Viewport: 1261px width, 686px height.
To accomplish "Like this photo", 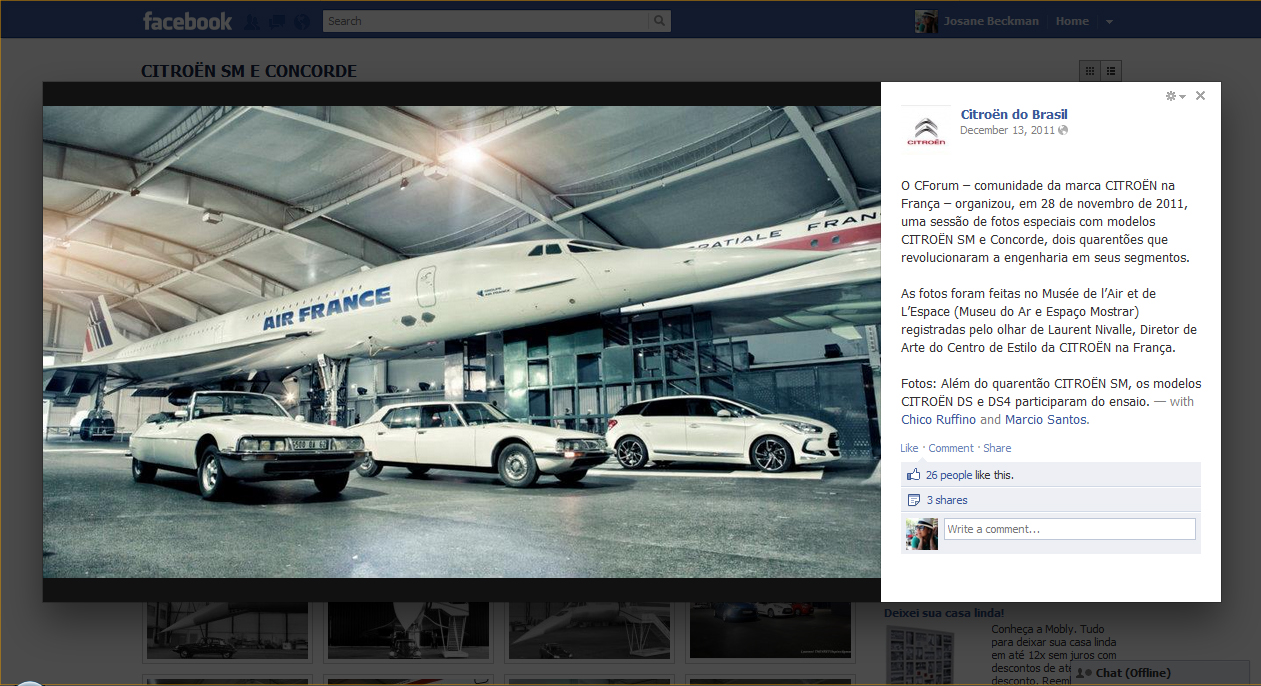I will pos(909,448).
